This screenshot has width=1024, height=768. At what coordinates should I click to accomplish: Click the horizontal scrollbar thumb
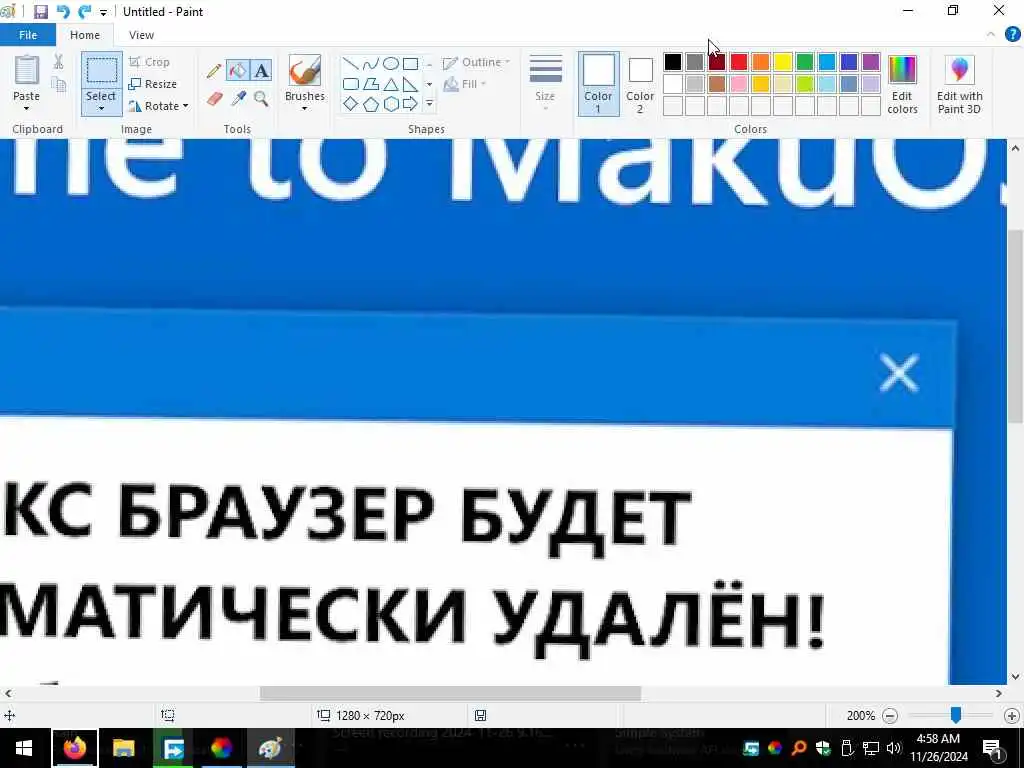point(450,693)
